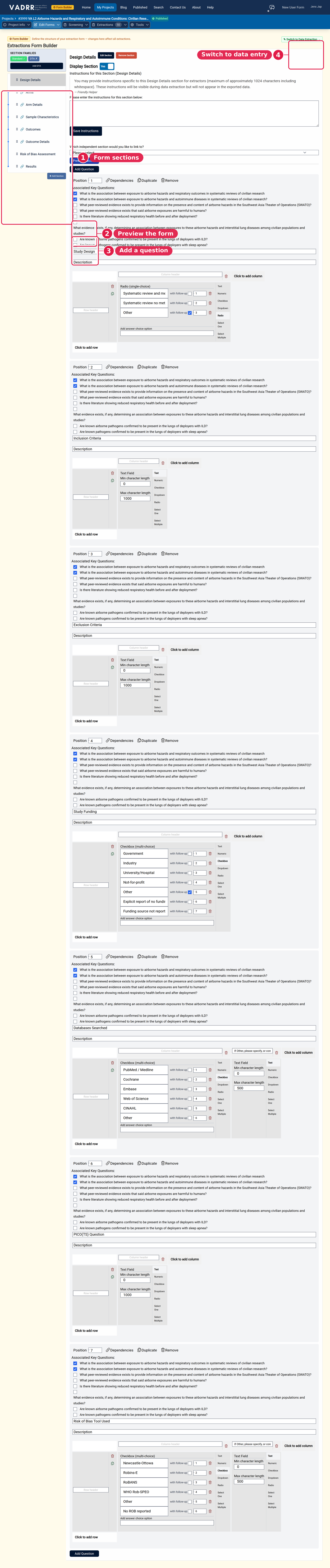
Task: Click Save Instructions button
Action: pos(86,131)
